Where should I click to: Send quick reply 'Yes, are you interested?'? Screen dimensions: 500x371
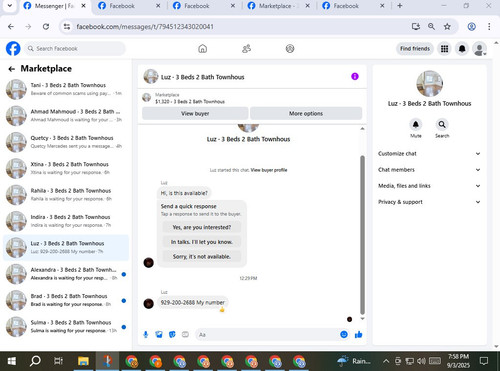[202, 227]
